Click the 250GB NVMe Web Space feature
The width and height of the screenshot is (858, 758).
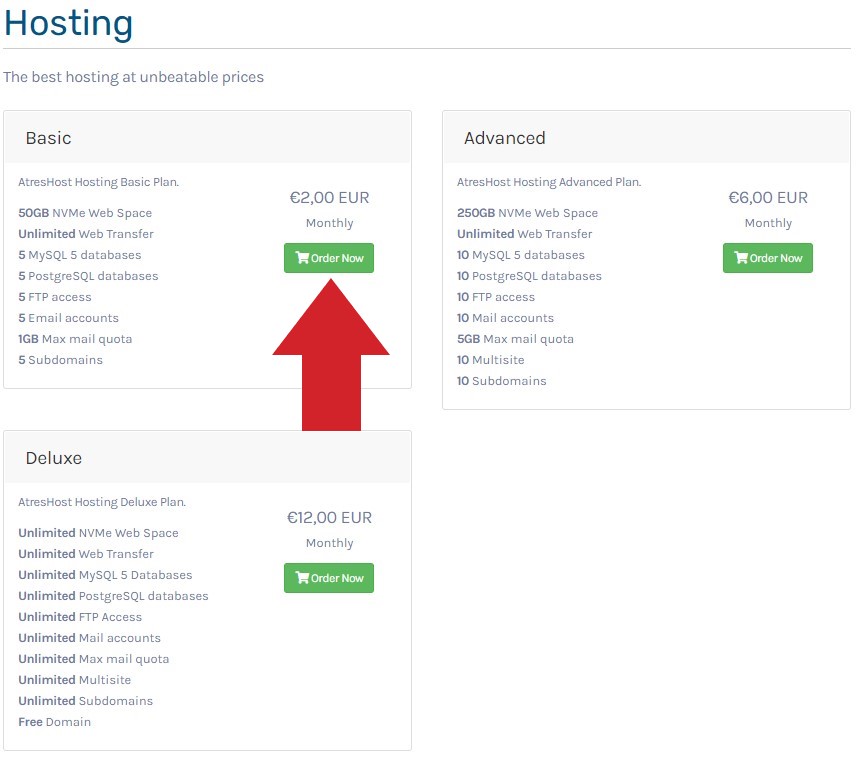[527, 213]
